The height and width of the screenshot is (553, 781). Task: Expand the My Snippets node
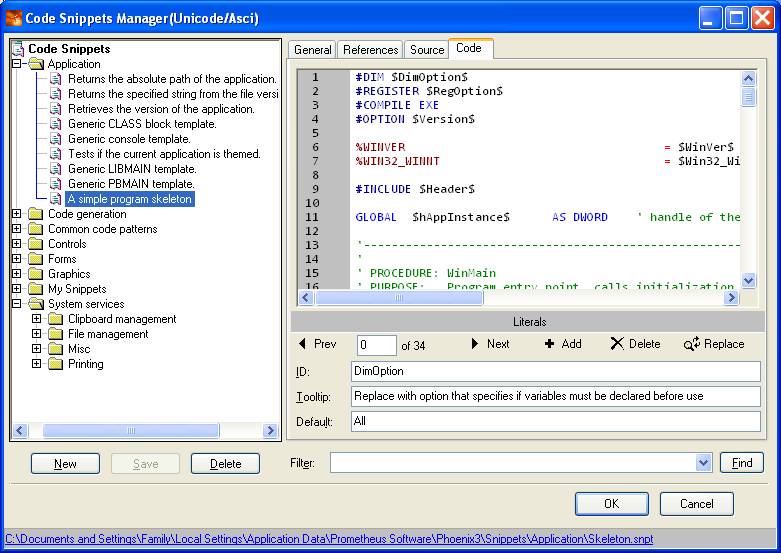point(16,288)
